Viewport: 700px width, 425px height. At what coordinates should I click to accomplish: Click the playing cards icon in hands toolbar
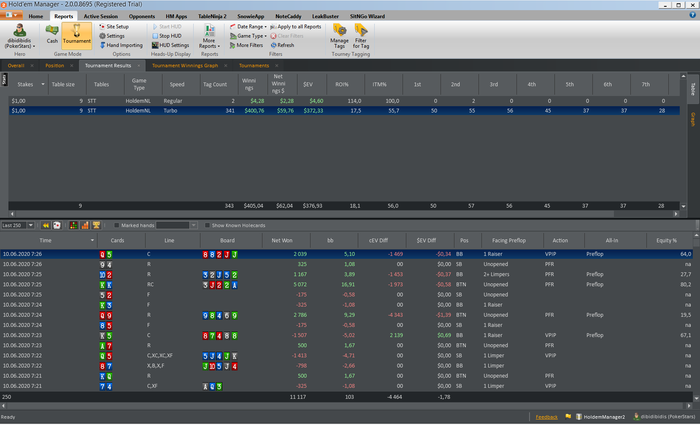[57, 225]
